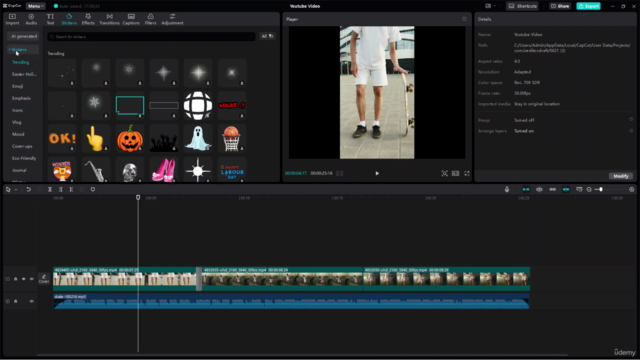
Task: Open the Adjustment tab
Action: (172, 19)
